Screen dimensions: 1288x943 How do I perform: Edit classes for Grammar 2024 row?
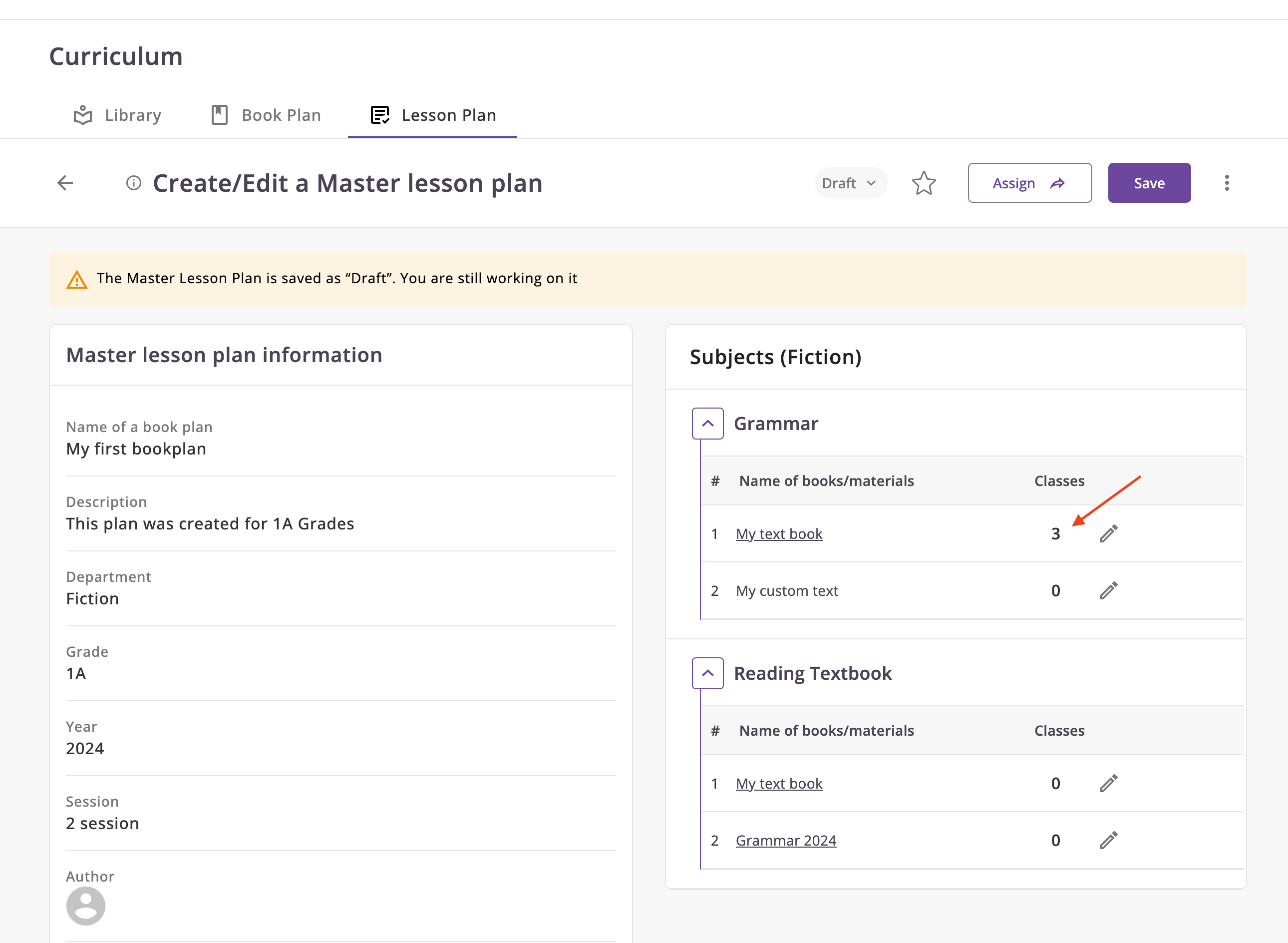pyautogui.click(x=1108, y=840)
